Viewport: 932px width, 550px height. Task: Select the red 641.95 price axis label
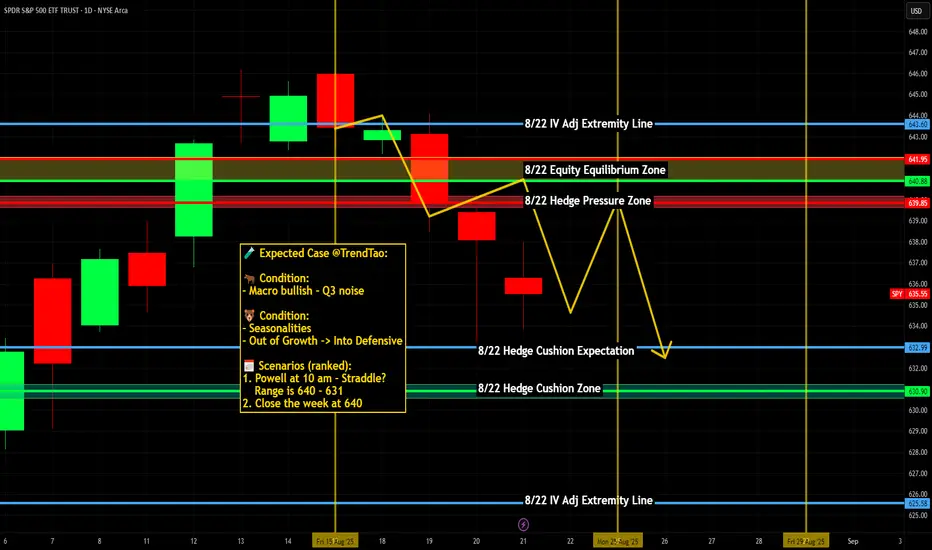click(917, 159)
